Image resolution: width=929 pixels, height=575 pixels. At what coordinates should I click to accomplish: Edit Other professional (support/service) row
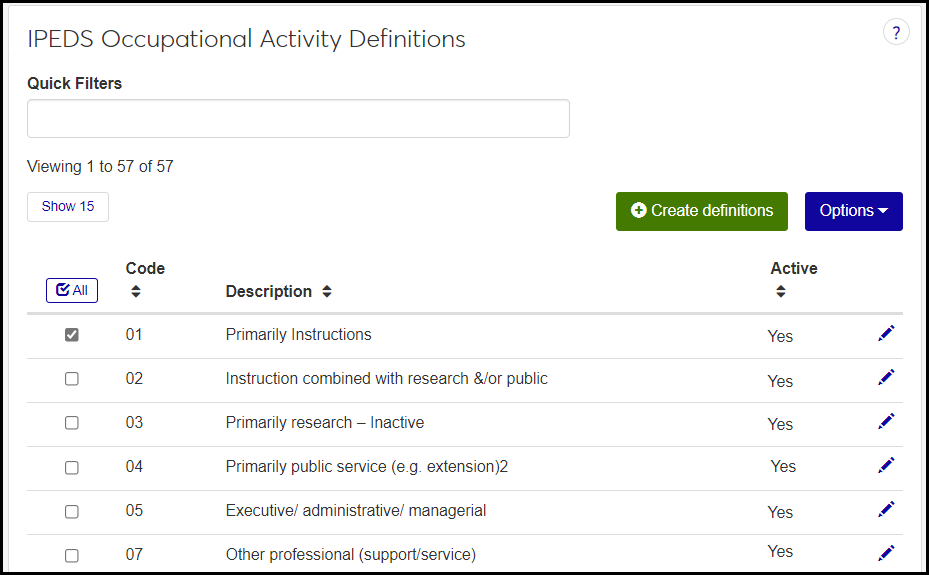[x=886, y=553]
